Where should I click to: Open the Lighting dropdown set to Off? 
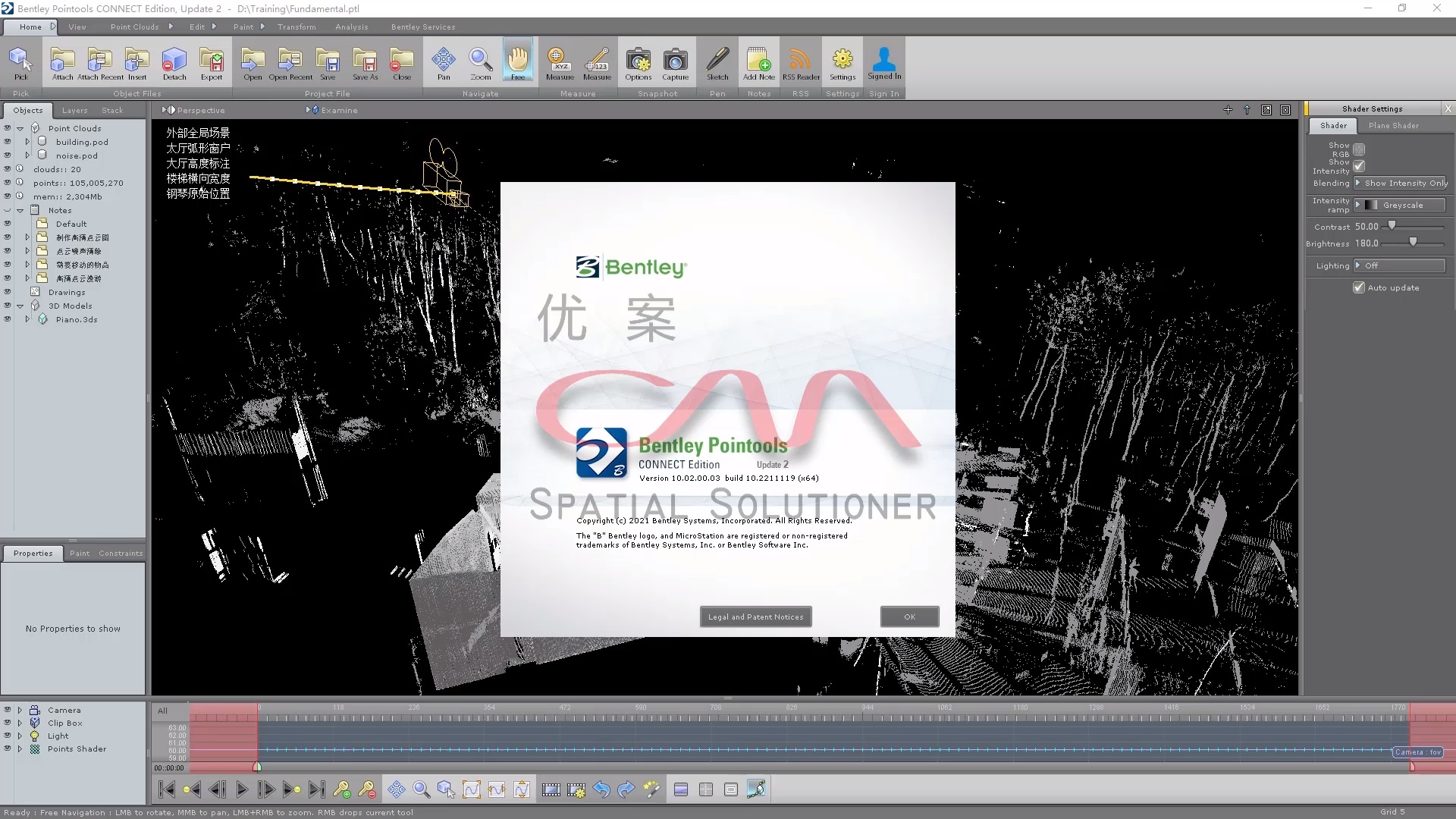1401,265
